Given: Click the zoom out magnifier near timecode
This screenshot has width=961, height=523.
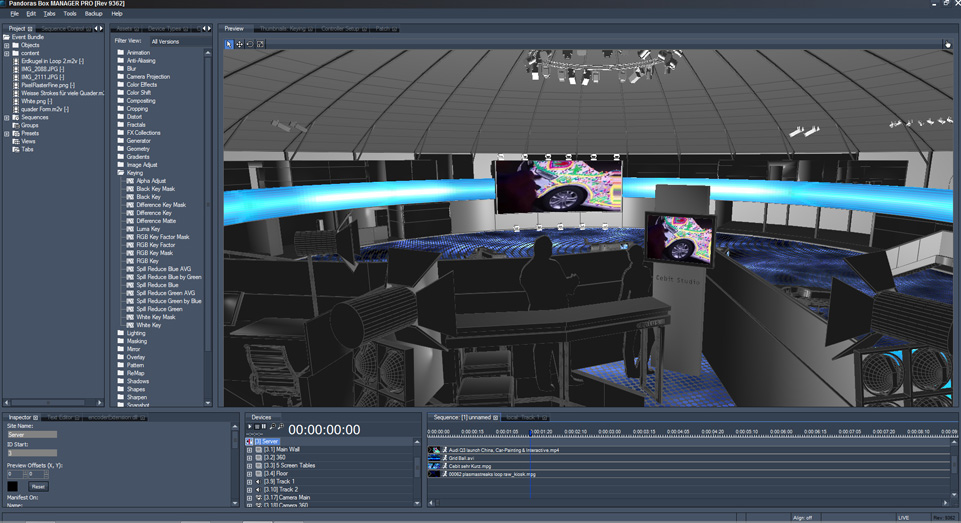Looking at the screenshot, I should click(x=273, y=427).
